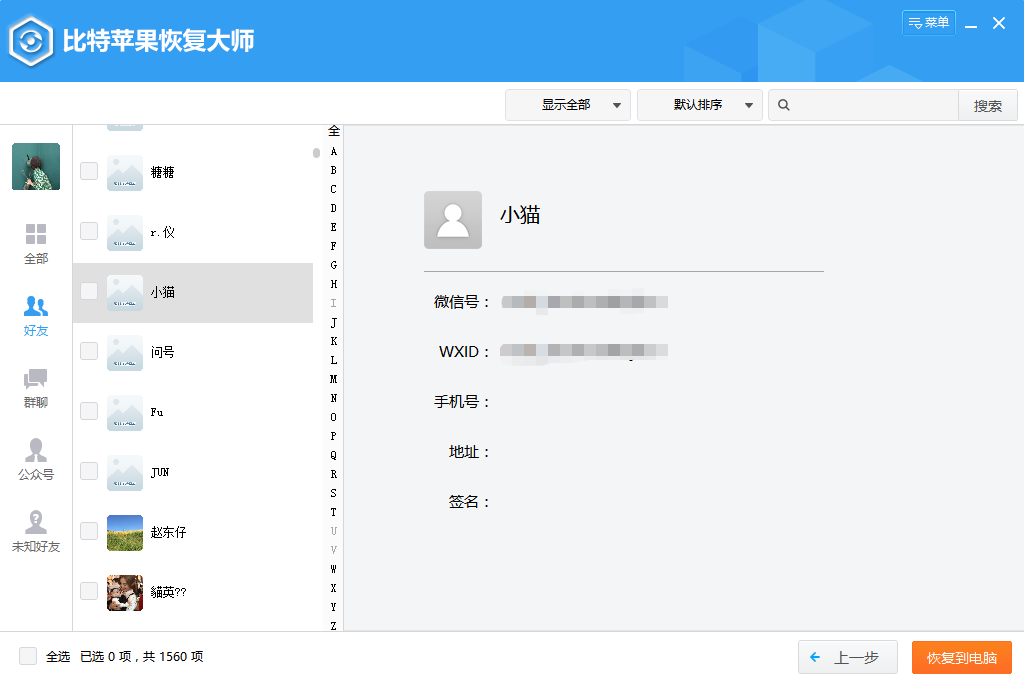This screenshot has height=681, width=1024.
Task: Jump to letter K in index
Action: tap(334, 341)
